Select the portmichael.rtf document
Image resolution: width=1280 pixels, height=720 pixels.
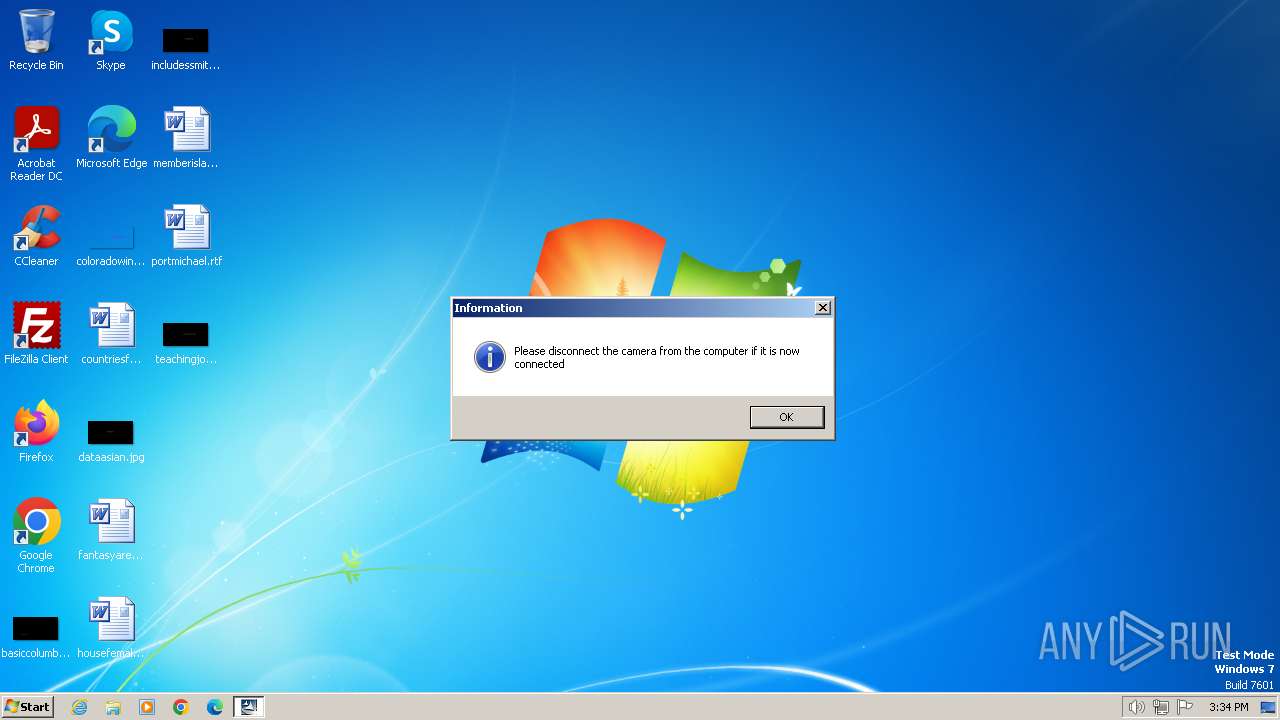pyautogui.click(x=186, y=236)
